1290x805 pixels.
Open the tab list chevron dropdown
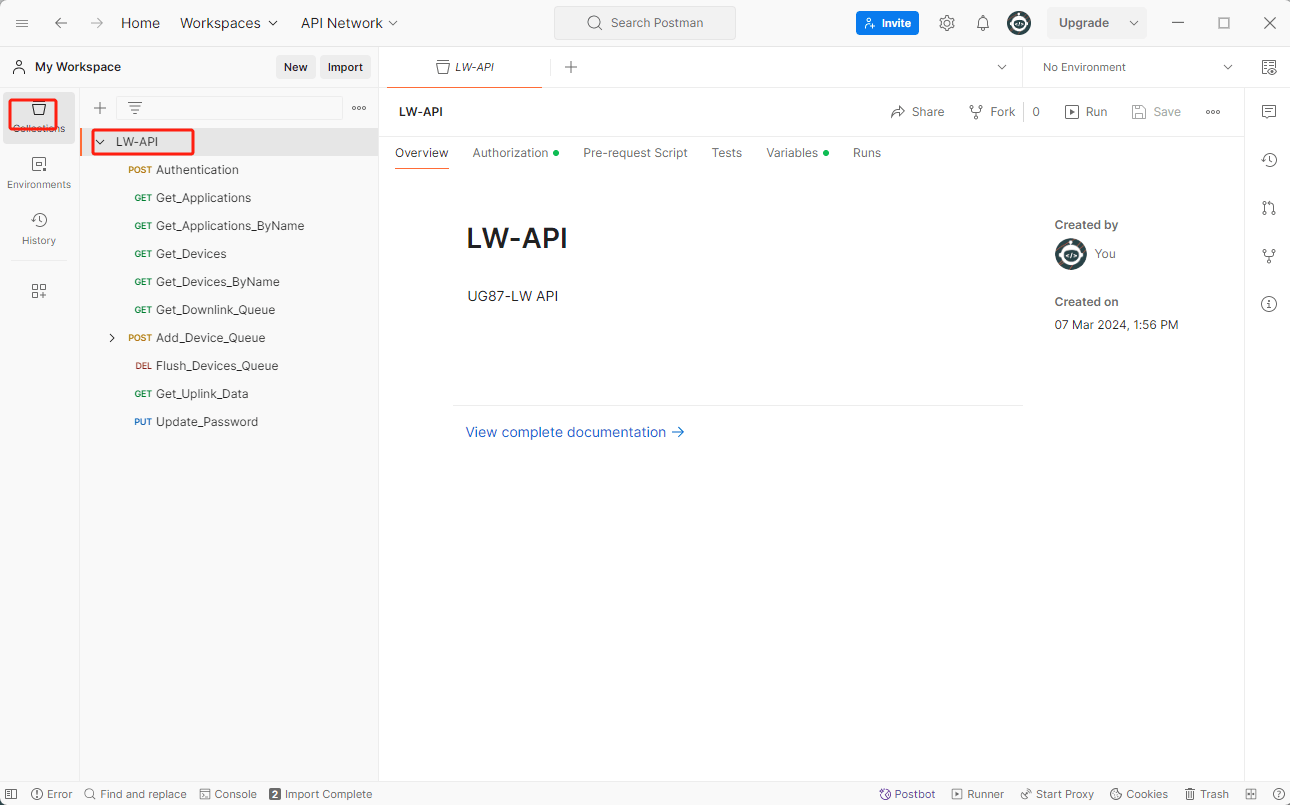[x=1002, y=67]
